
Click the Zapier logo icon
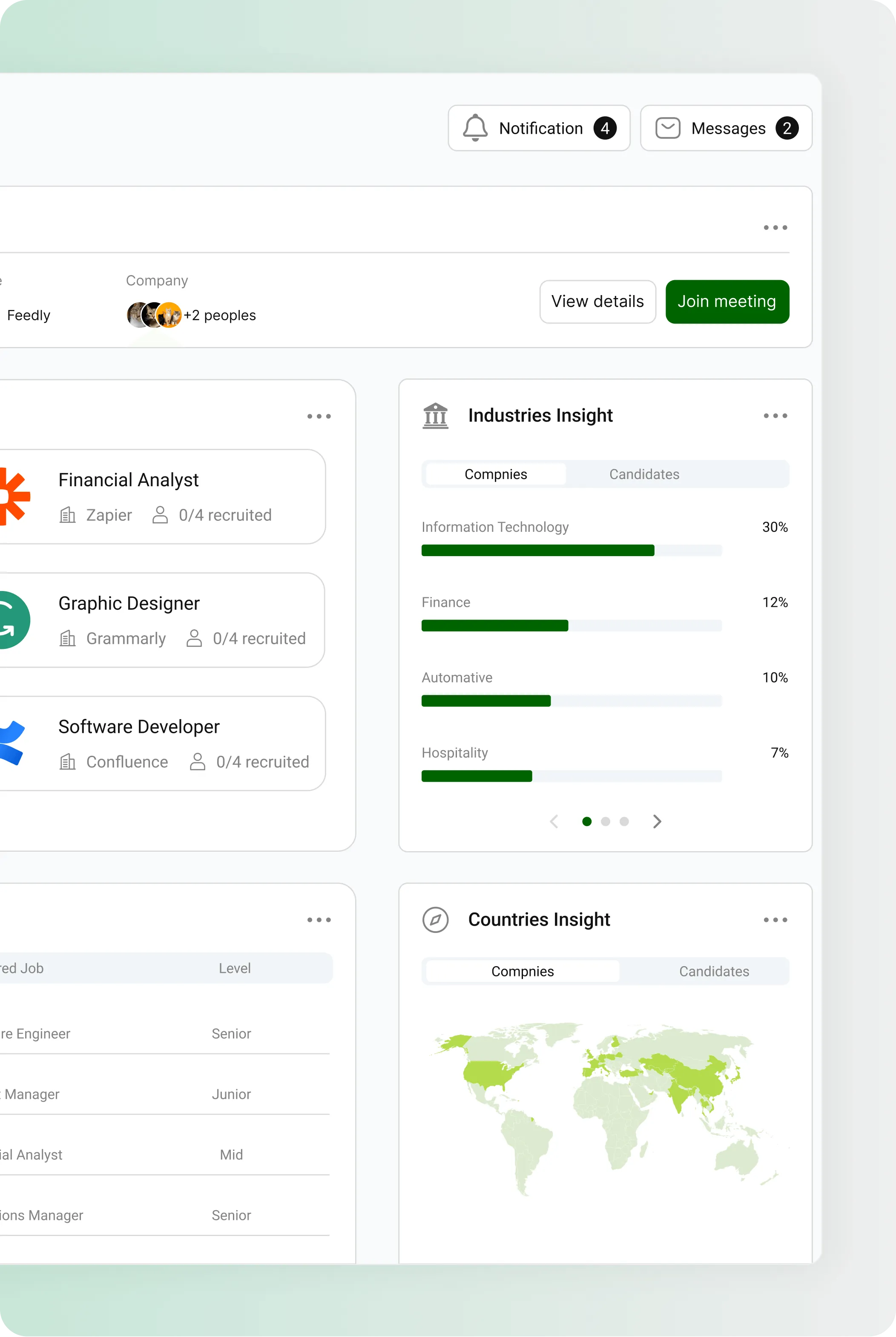tap(13, 496)
